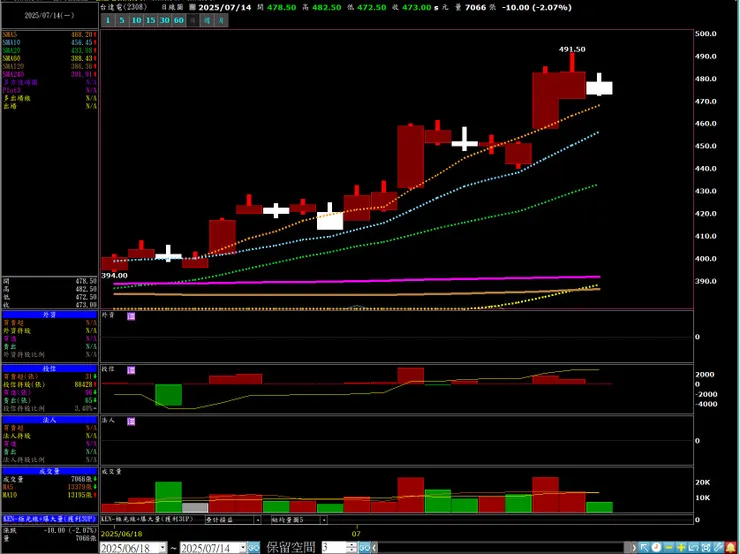This screenshot has height=554, width=740.
Task: Click the arrow cursor icon in bottom toolbar
Action: 644,547
